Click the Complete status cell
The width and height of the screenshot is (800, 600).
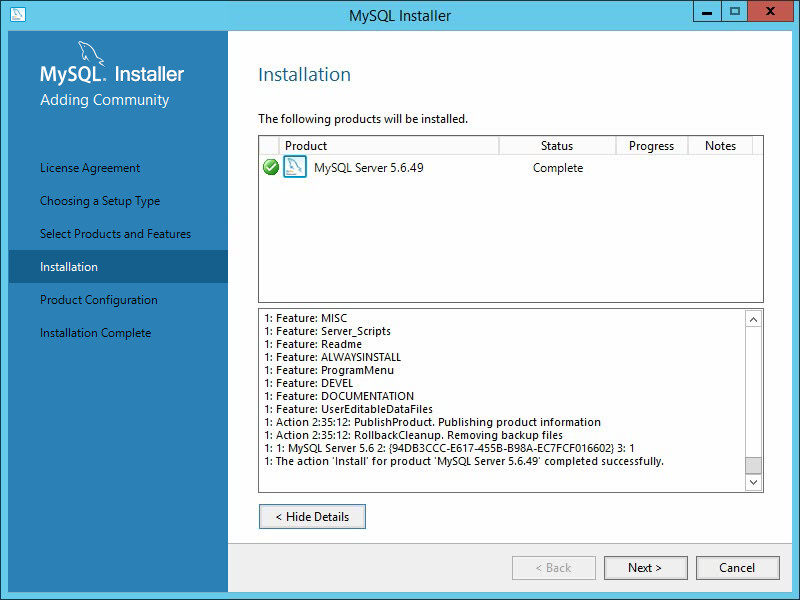click(558, 168)
